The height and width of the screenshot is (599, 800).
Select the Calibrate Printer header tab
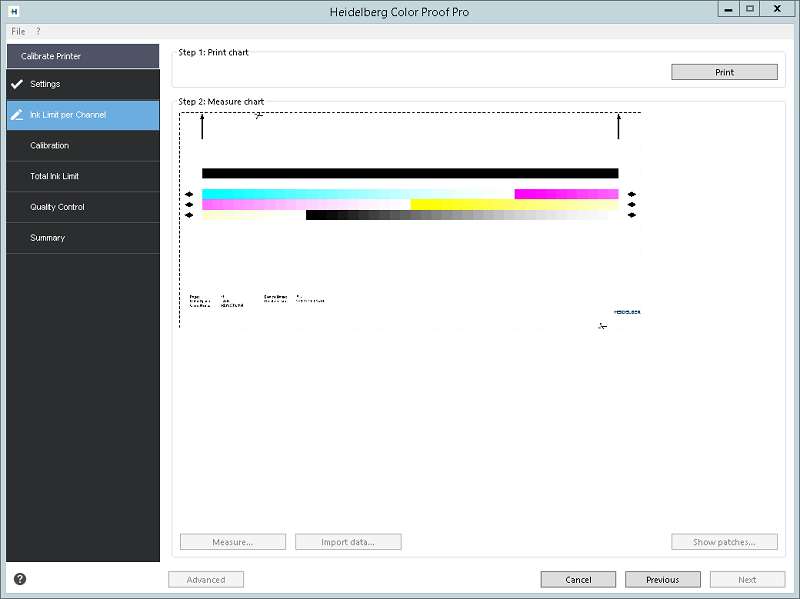coord(83,56)
